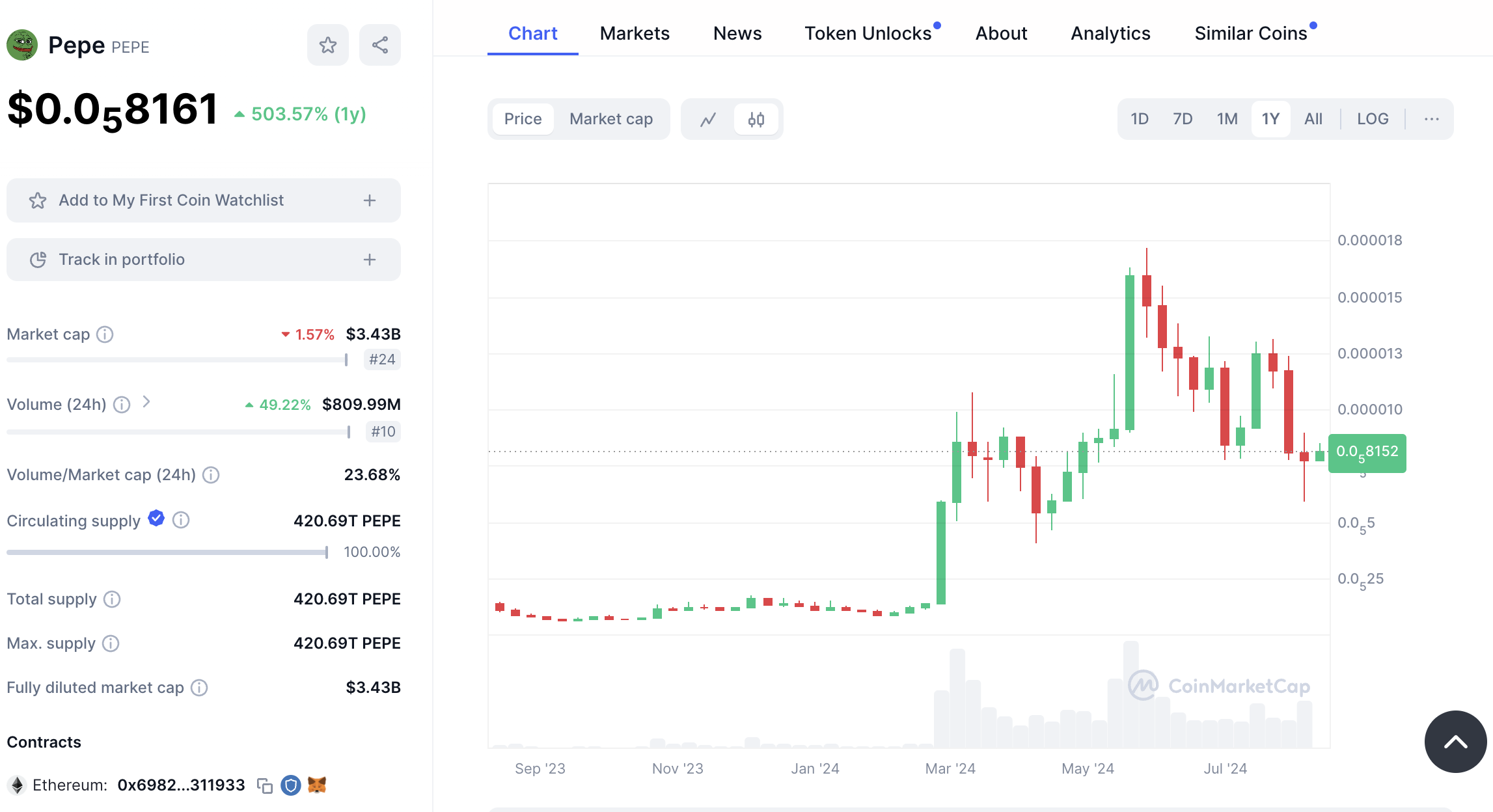Click the market cap rank #24 badge
The width and height of the screenshot is (1493, 812).
tap(382, 360)
